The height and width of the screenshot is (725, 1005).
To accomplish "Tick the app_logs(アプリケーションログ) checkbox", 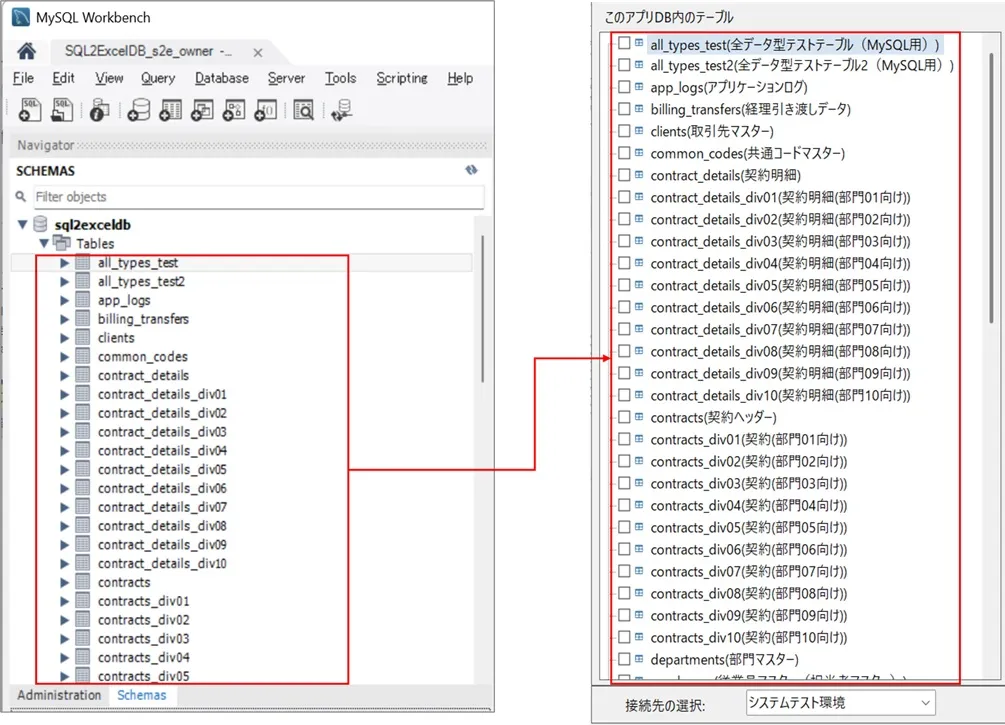I will tap(624, 87).
